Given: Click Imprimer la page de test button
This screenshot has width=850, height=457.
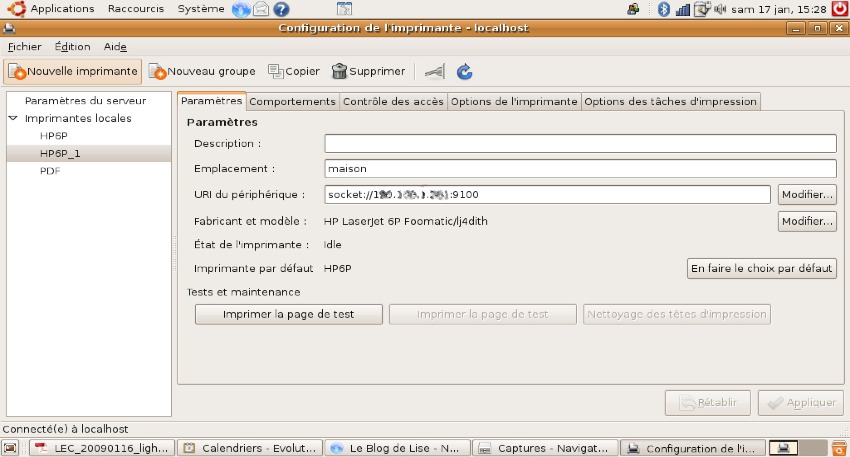Looking at the screenshot, I should pyautogui.click(x=288, y=314).
